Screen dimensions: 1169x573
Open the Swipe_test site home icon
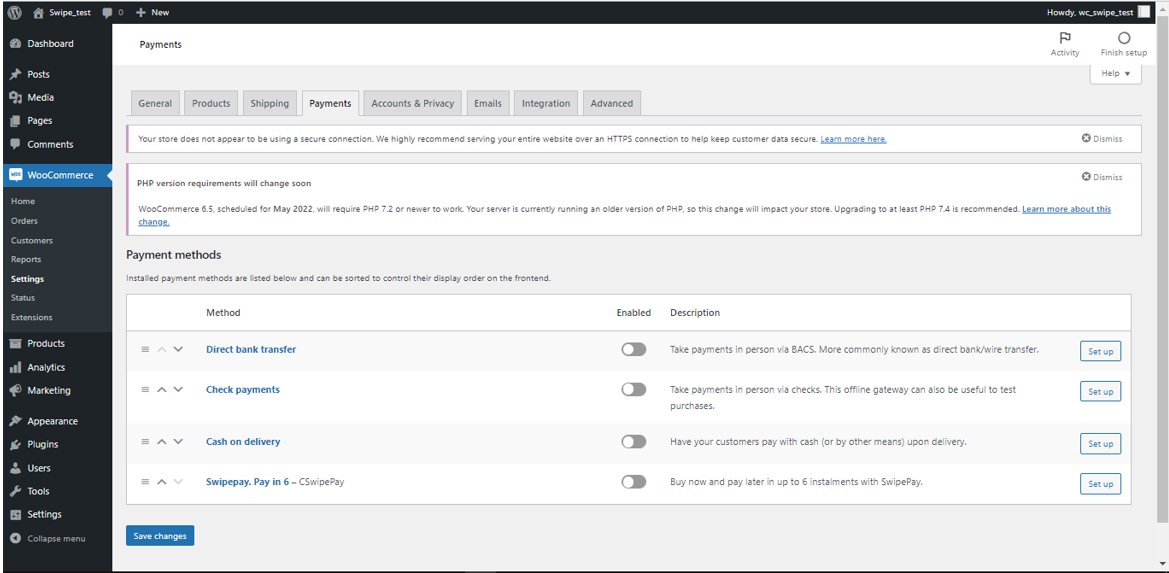pyautogui.click(x=39, y=12)
